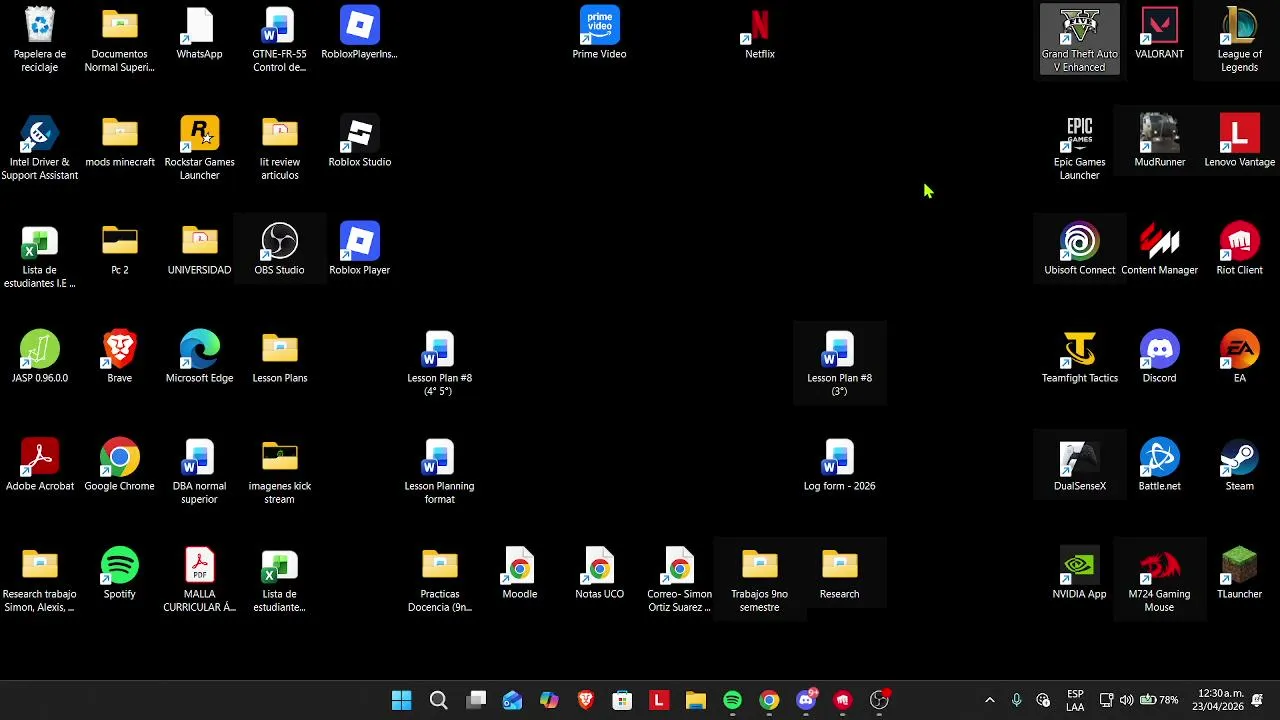The image size is (1280, 720).
Task: Open NVIDIA App desktop shortcut
Action: pyautogui.click(x=1080, y=574)
